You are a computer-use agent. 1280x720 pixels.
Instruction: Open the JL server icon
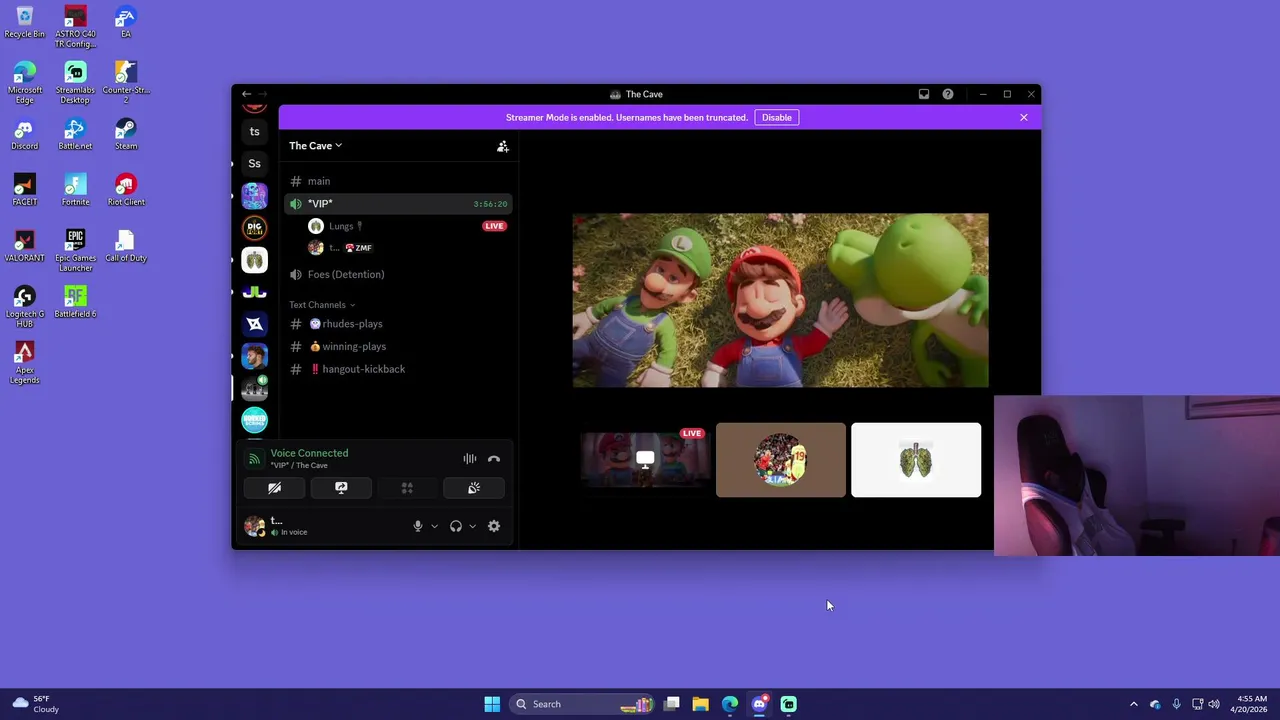[254, 292]
